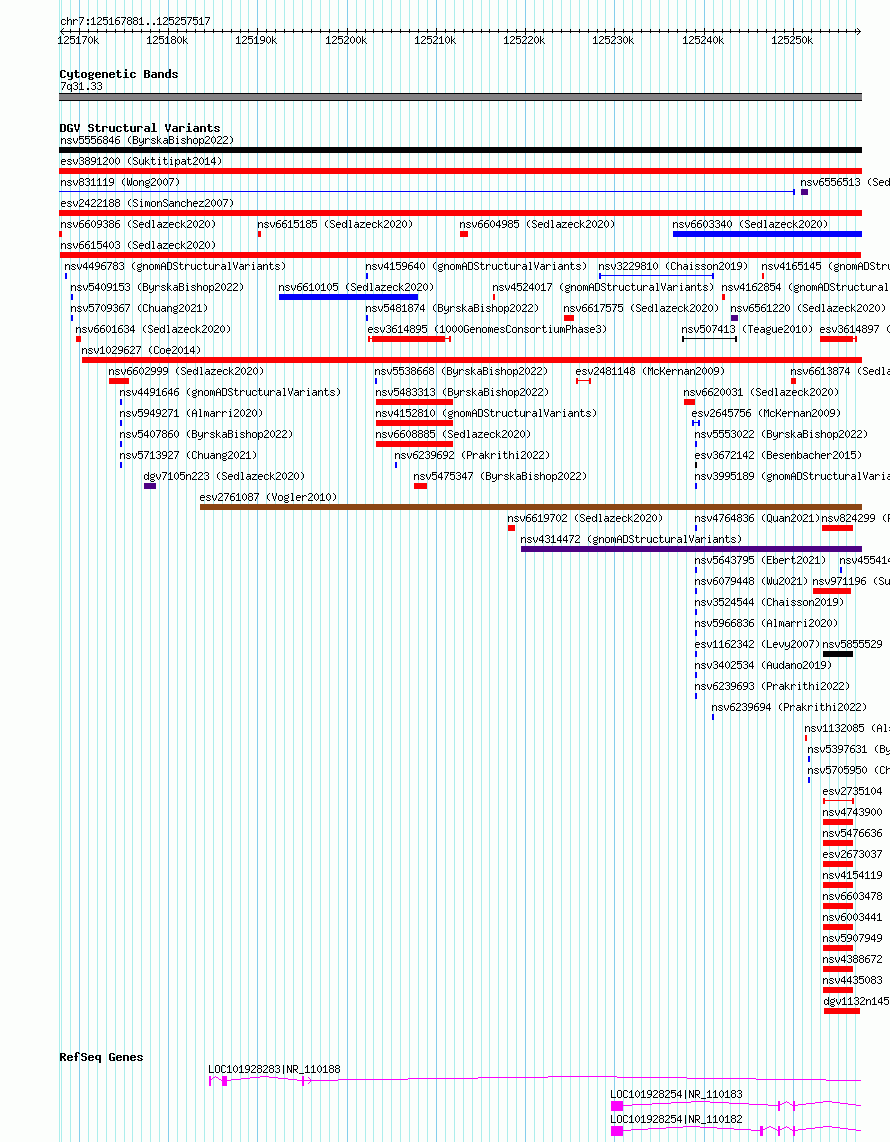The image size is (890, 1142).
Task: Click the nsv5409153 (ByrskaBishop2022) label
Action: [157, 288]
